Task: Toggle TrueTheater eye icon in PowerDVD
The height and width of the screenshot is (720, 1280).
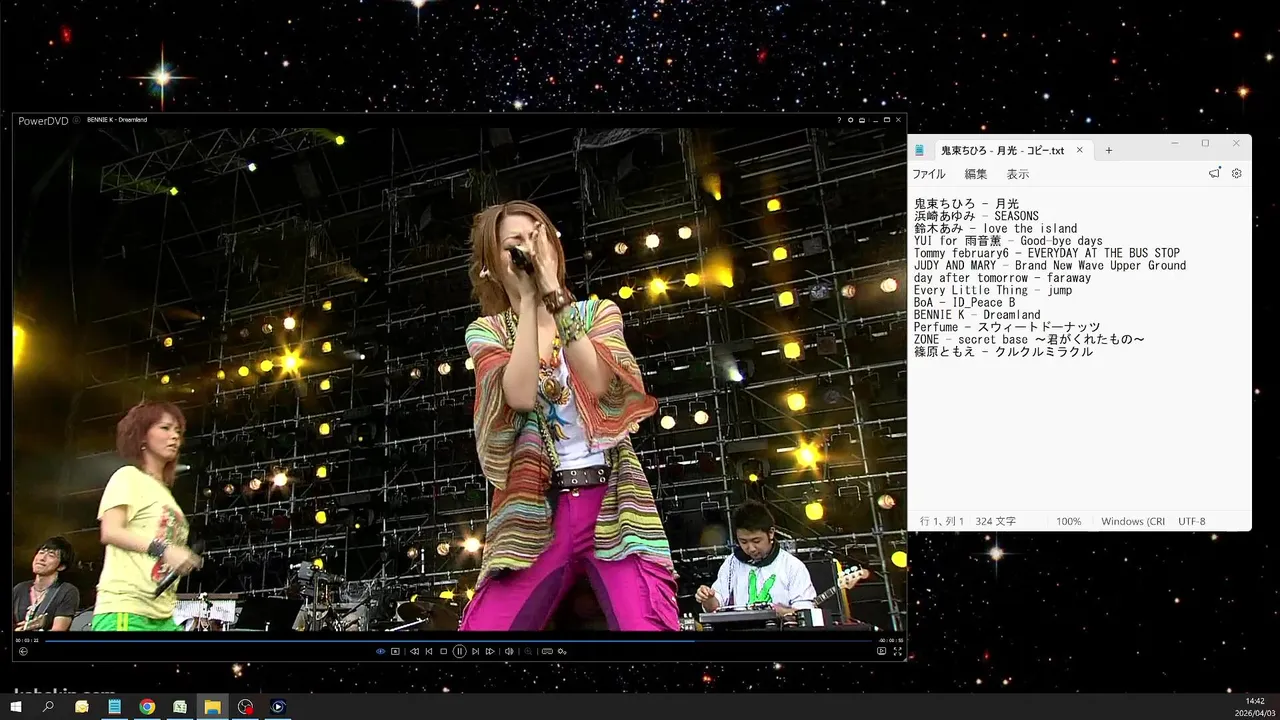Action: coord(380,651)
